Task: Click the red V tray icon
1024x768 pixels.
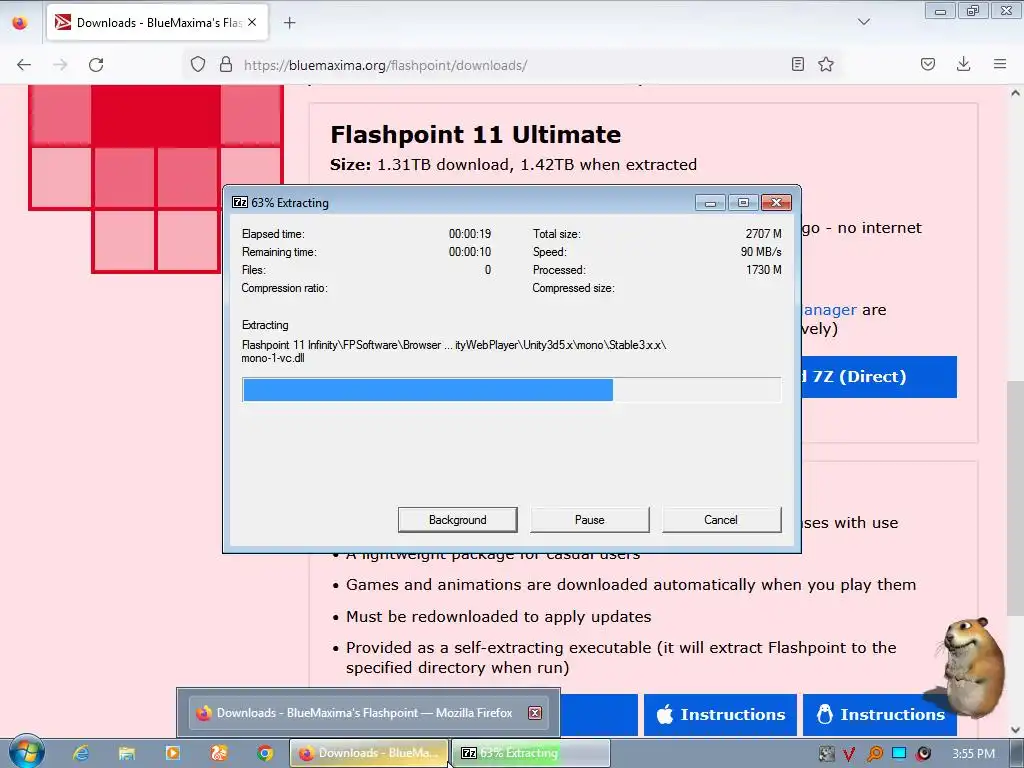Action: point(850,754)
